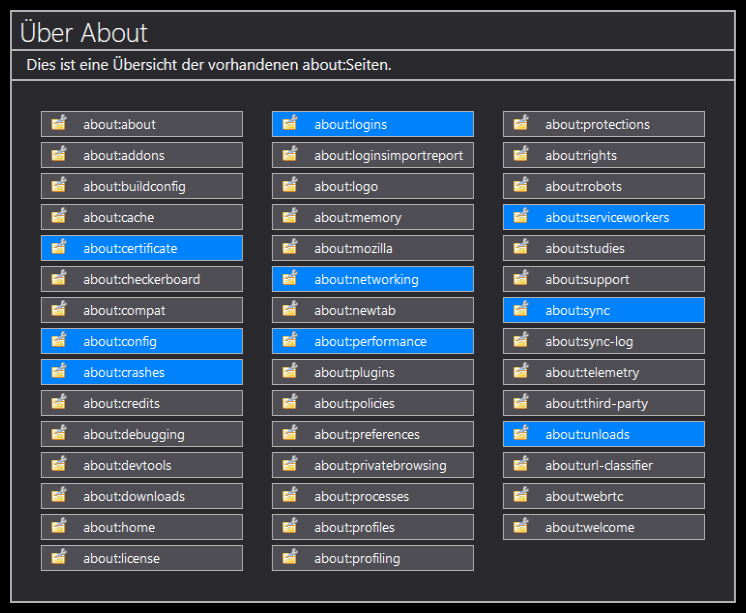Open the about:support page

click(604, 279)
